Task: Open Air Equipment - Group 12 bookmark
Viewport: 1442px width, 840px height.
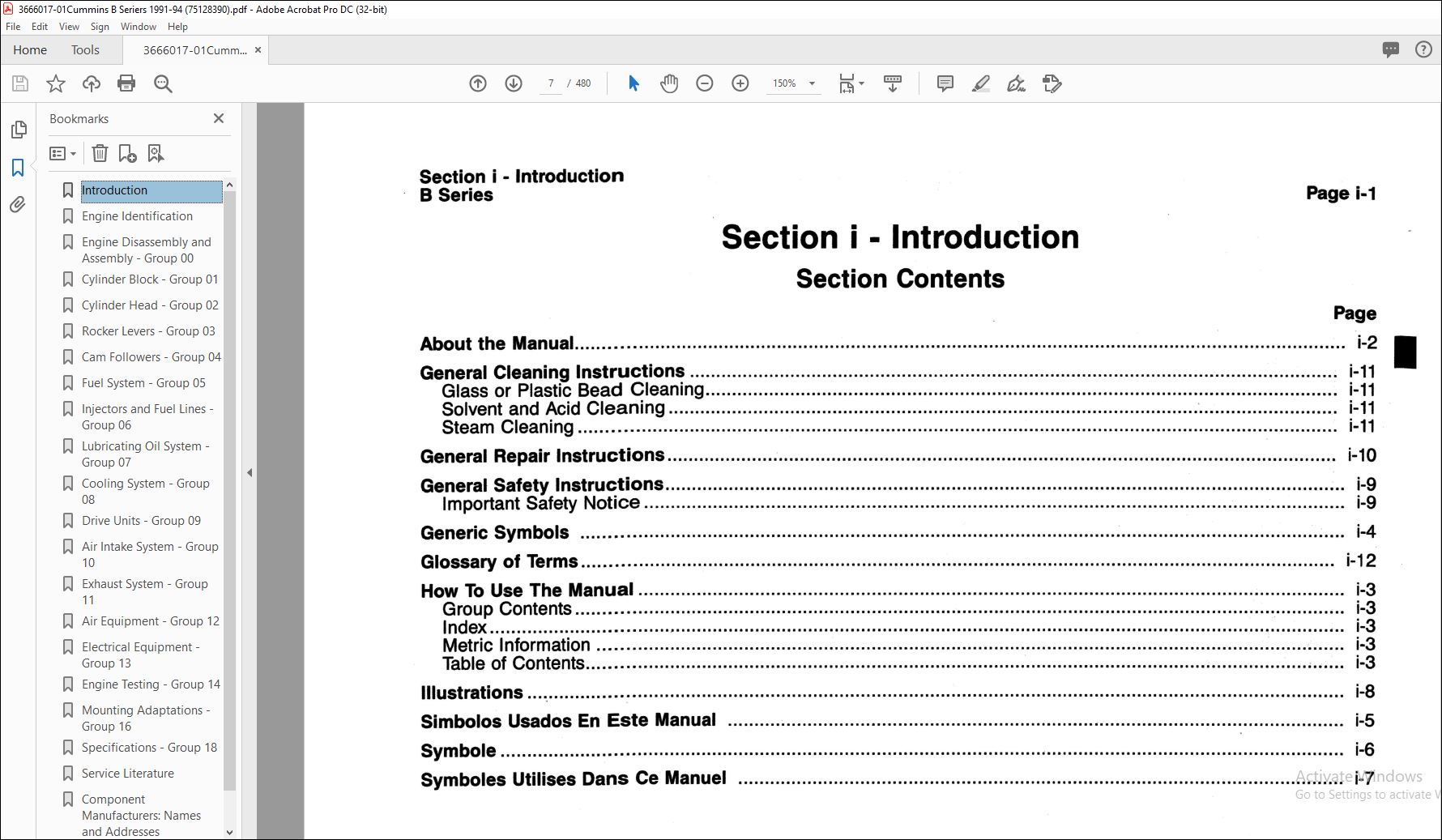Action: pyautogui.click(x=151, y=621)
